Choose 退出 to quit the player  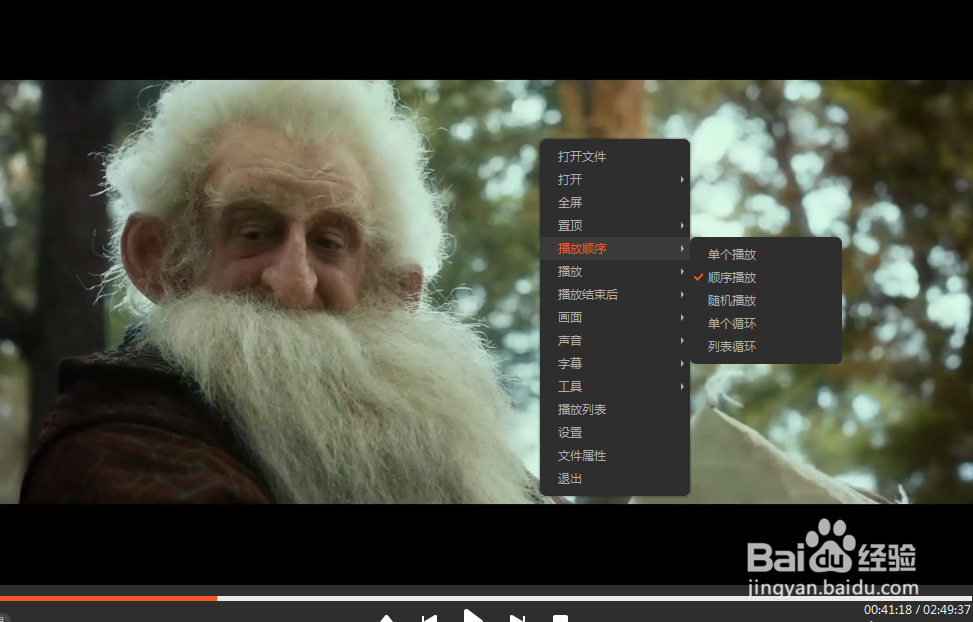point(614,478)
